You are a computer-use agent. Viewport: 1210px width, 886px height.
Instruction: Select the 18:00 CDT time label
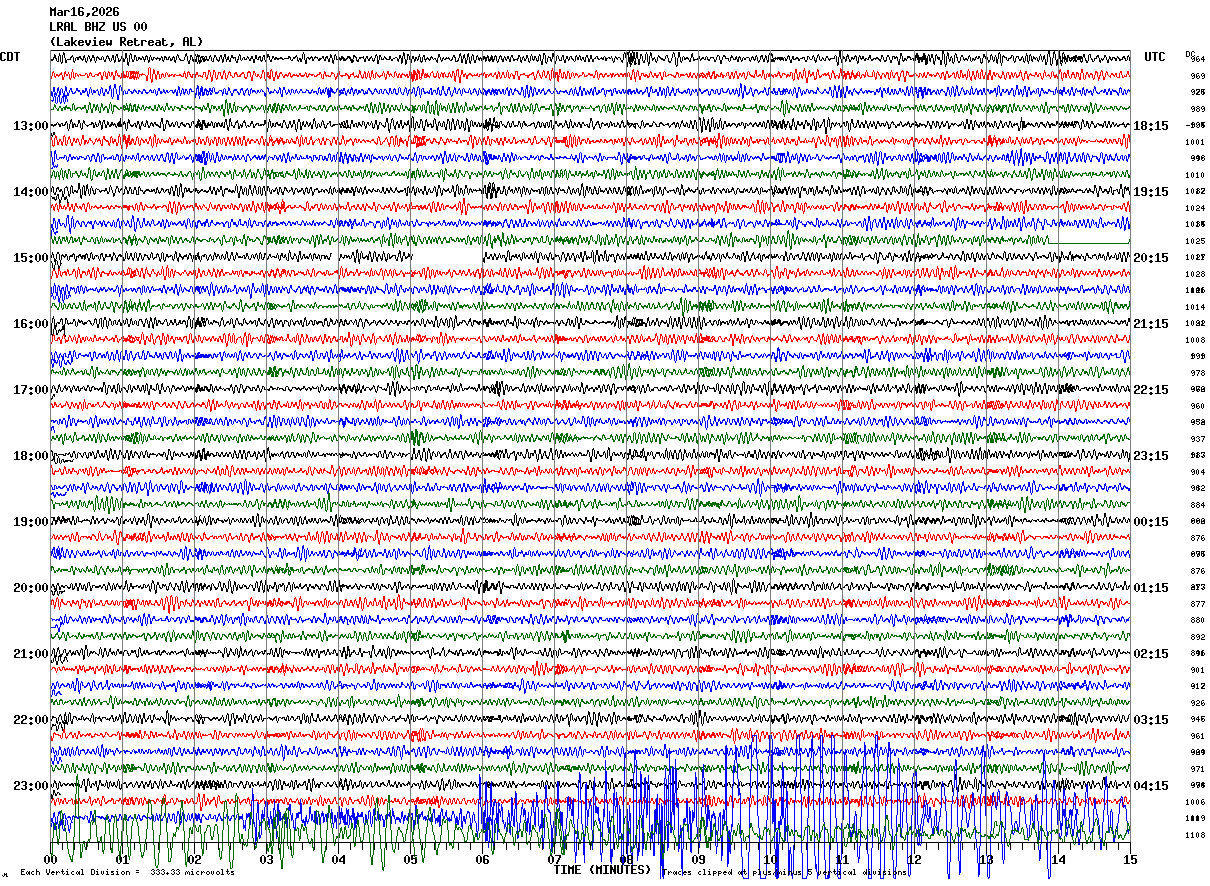pos(31,456)
